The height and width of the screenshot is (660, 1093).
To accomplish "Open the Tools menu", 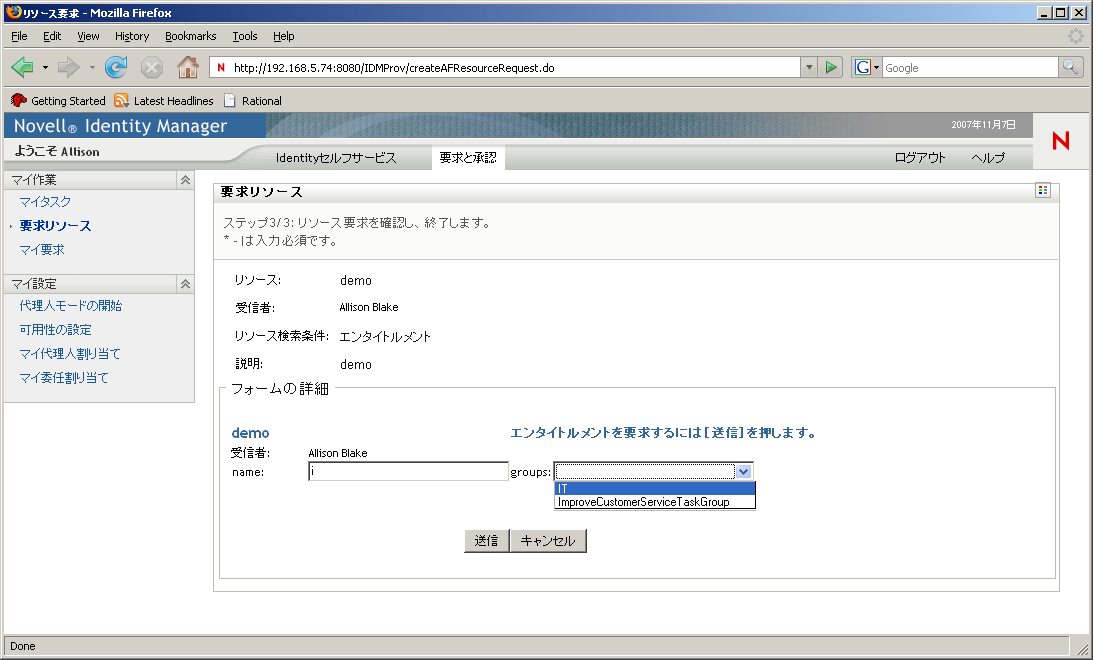I will [x=245, y=36].
